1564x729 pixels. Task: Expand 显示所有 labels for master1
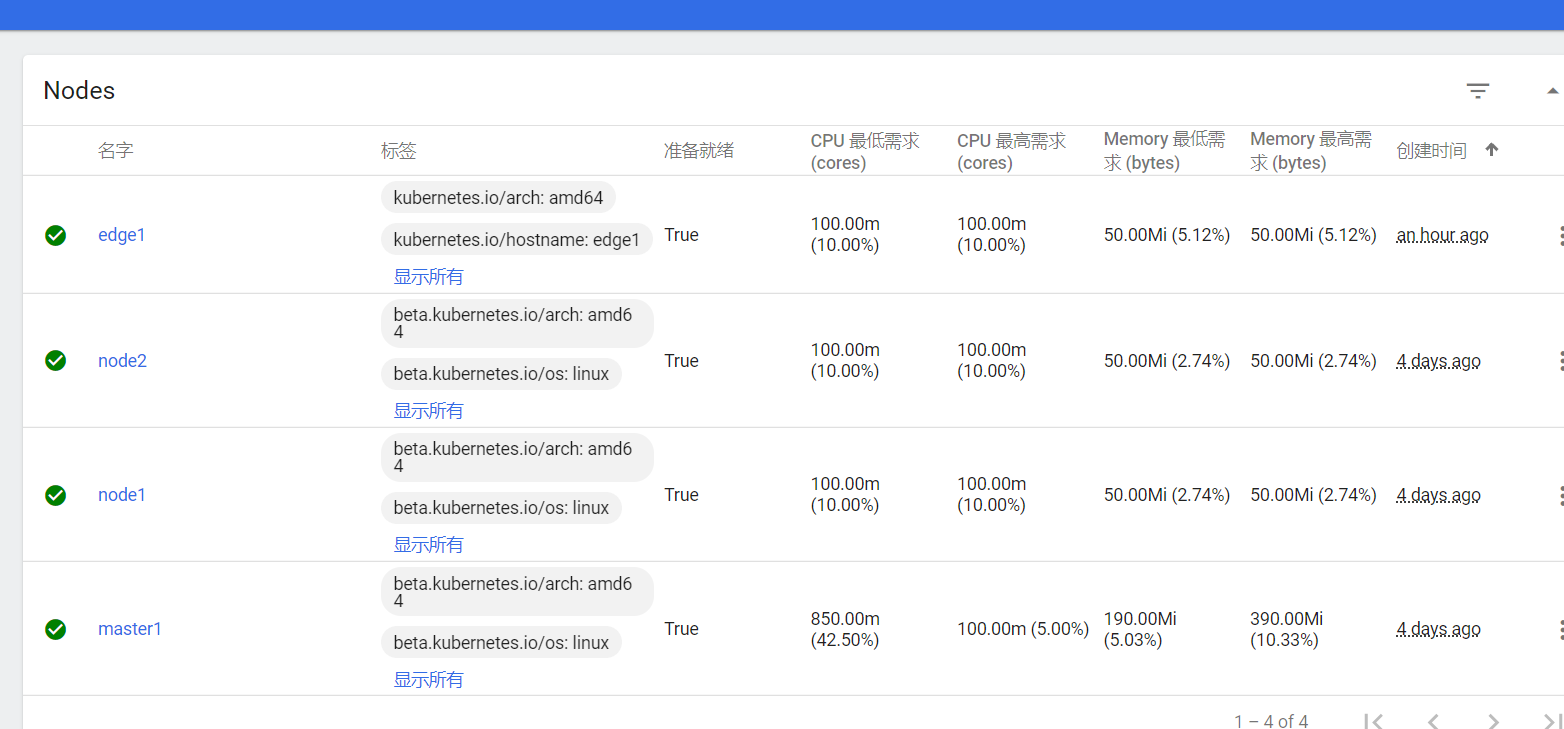click(x=428, y=680)
